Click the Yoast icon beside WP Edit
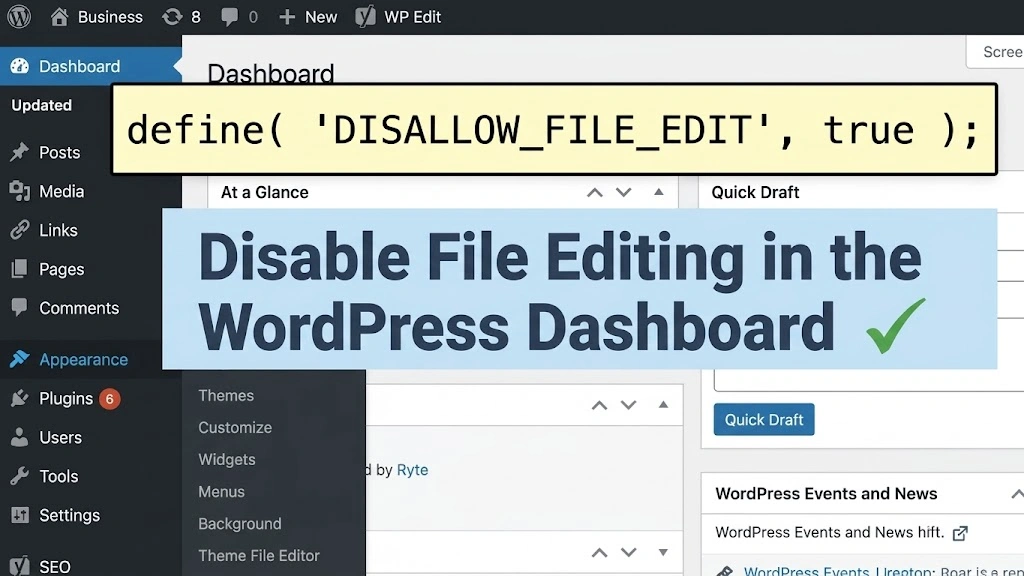1024x576 pixels. point(365,16)
